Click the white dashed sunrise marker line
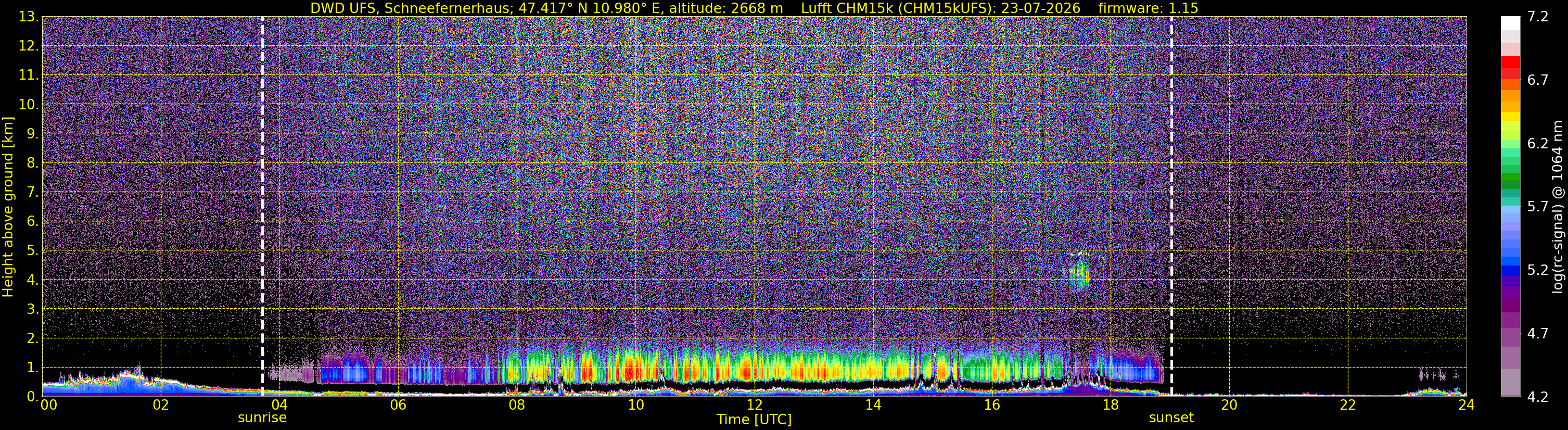1568x430 pixels. pyautogui.click(x=262, y=207)
